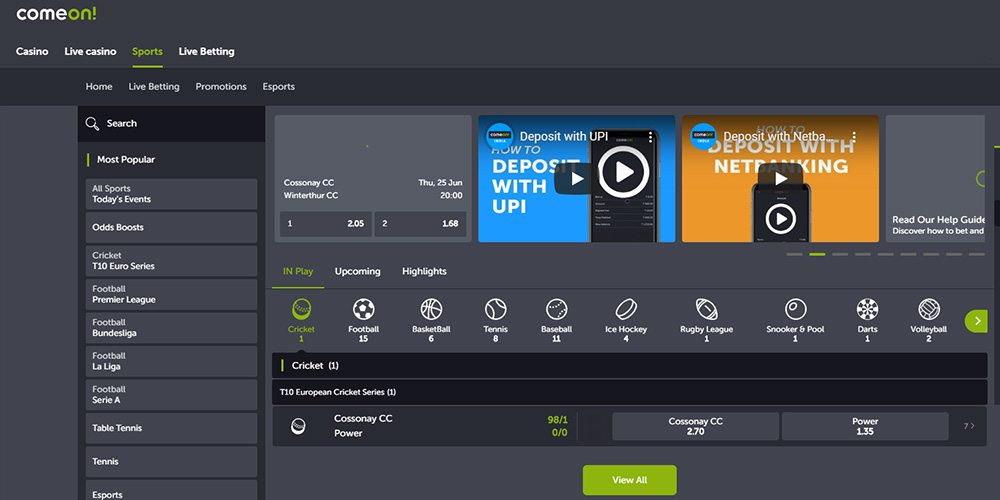Open the top Live Betting tab
This screenshot has height=500, width=1000.
click(x=207, y=52)
